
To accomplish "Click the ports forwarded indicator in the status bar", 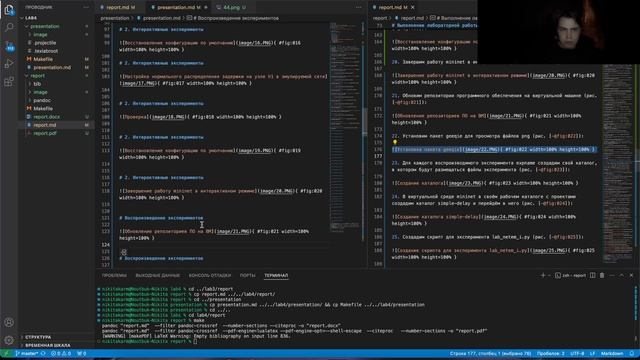I will tap(82, 353).
